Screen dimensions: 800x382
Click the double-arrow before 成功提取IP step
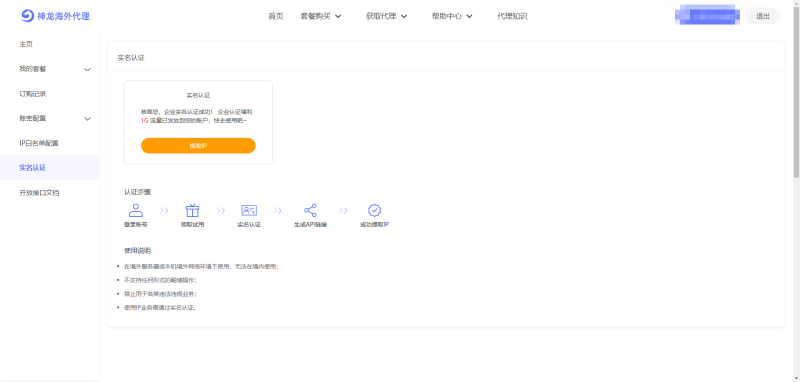[343, 210]
